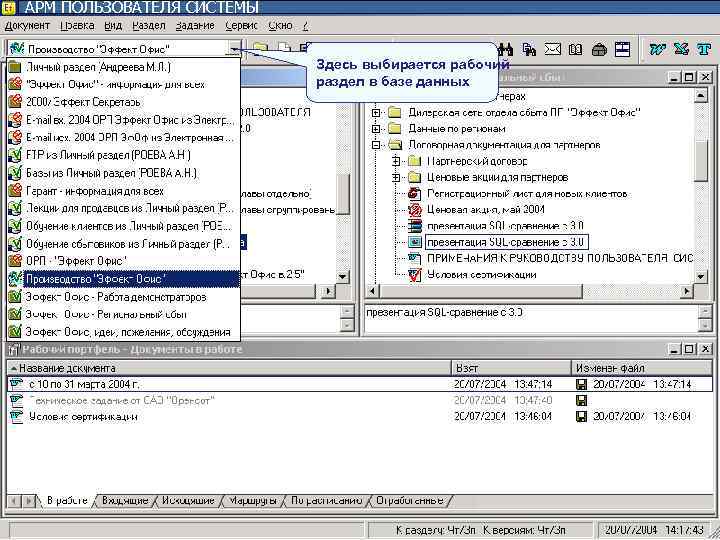Screen dimensions: 720x540
Task: Choose '2000/ Эффект Секретарь' in the dropdown list
Action: click(x=123, y=102)
